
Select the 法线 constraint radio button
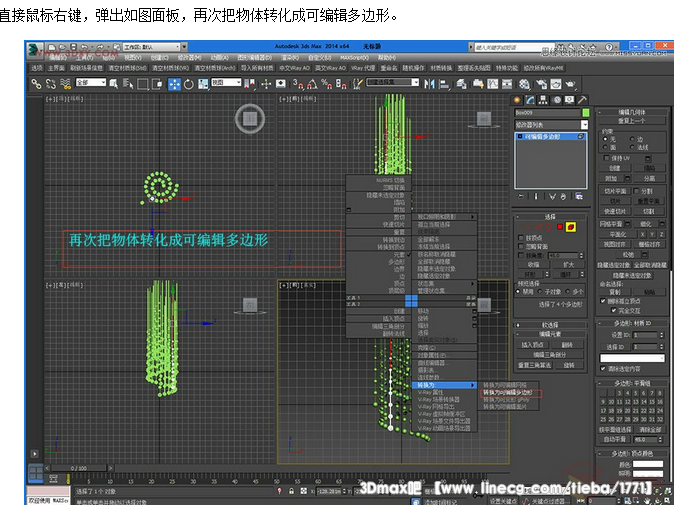point(632,147)
